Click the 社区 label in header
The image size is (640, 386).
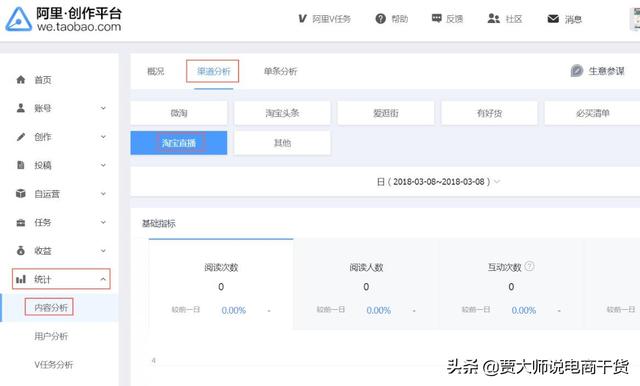click(514, 19)
